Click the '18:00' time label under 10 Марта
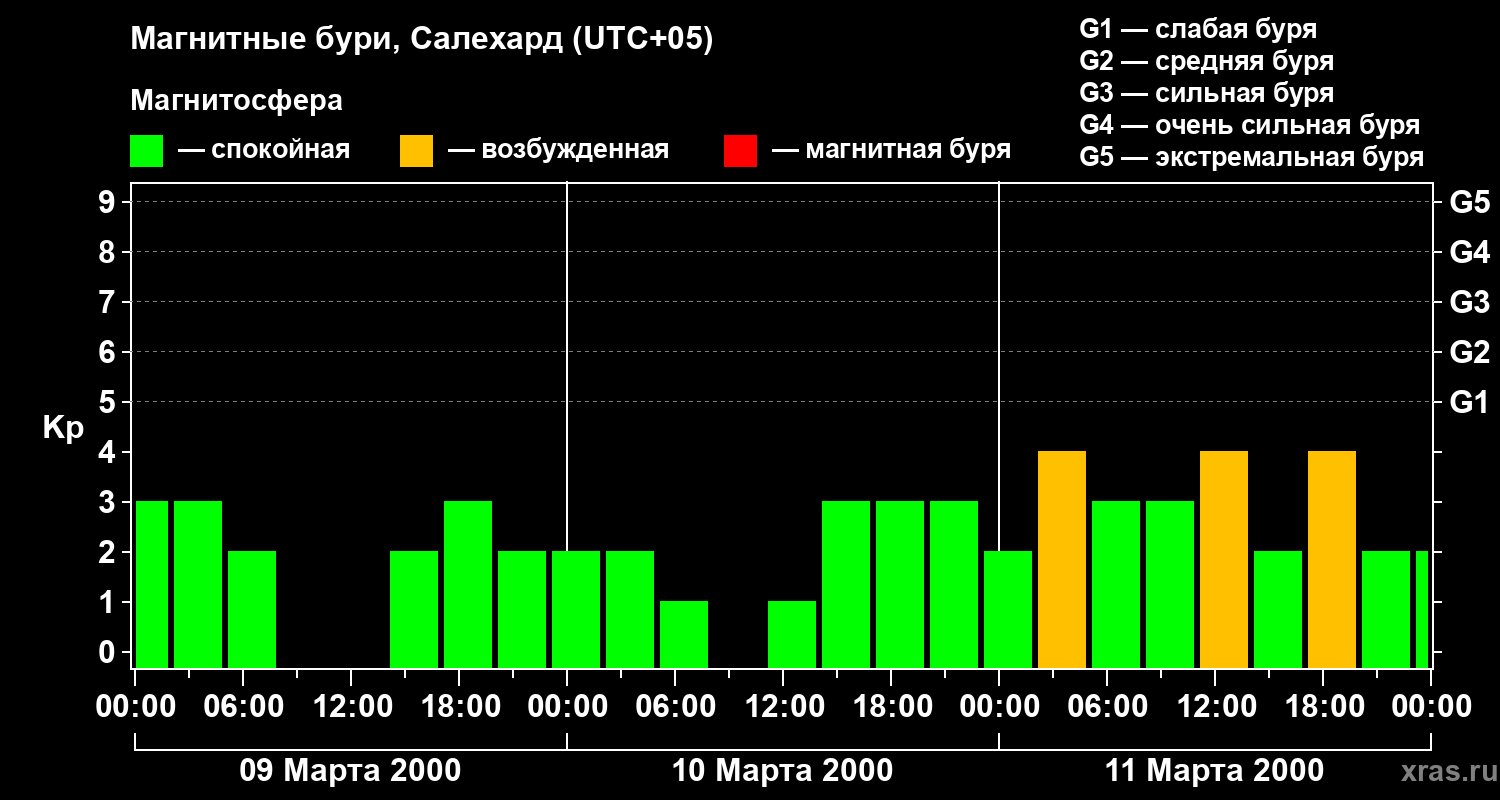The image size is (1500, 800). pos(891,707)
